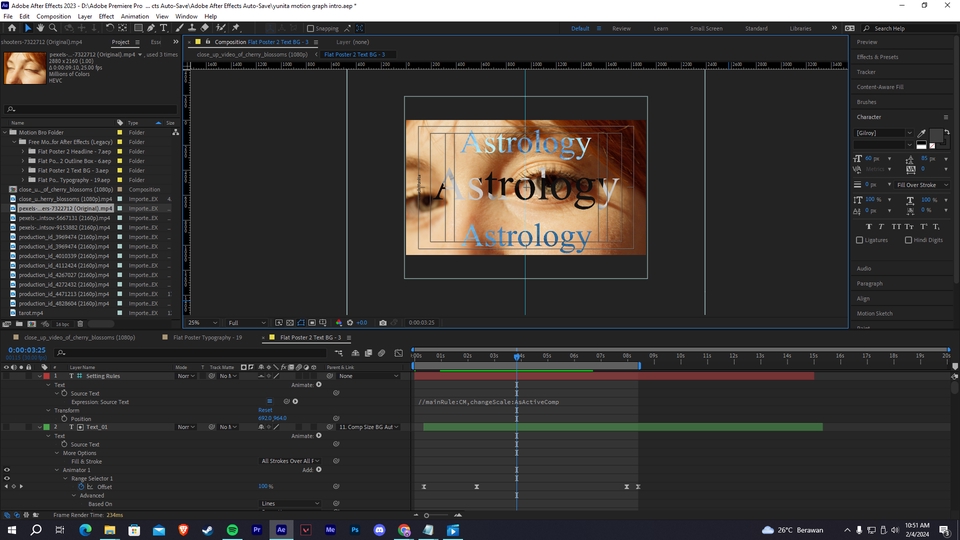Click the blue Reset link for Transform
Image resolution: width=960 pixels, height=540 pixels.
[265, 410]
